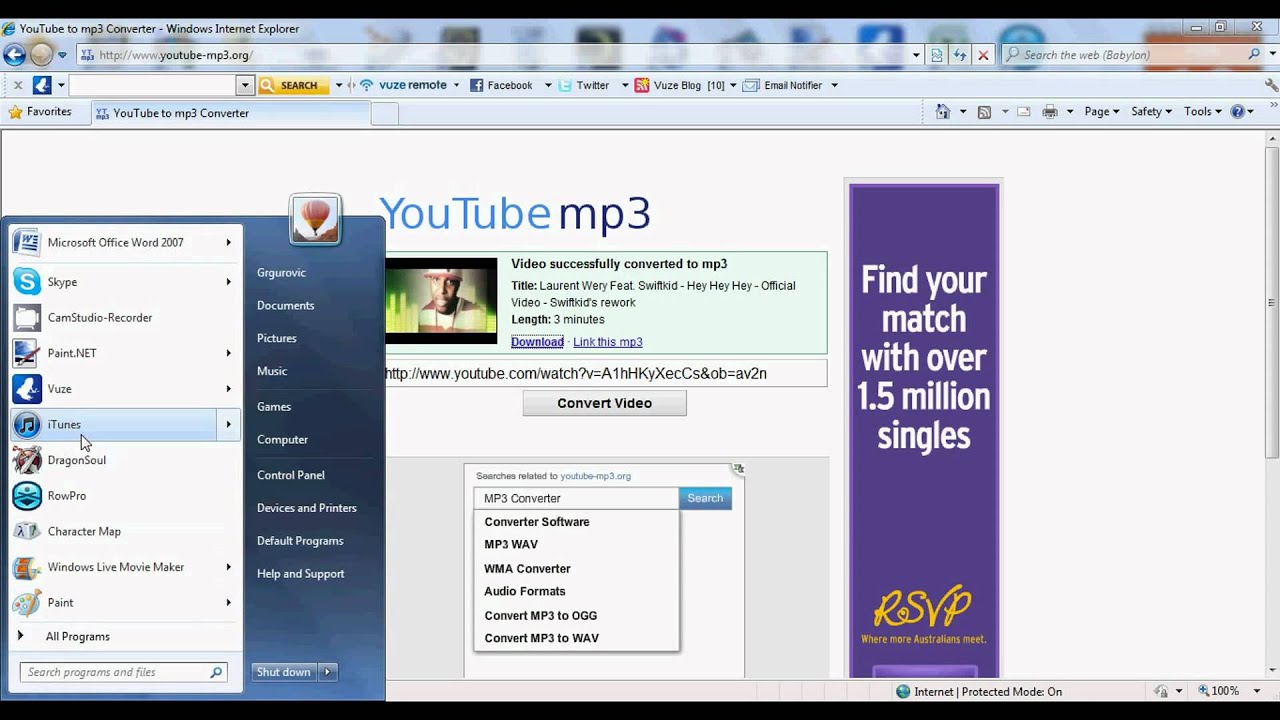Launch RowPro from the Start menu
The height and width of the screenshot is (720, 1280).
click(125, 496)
